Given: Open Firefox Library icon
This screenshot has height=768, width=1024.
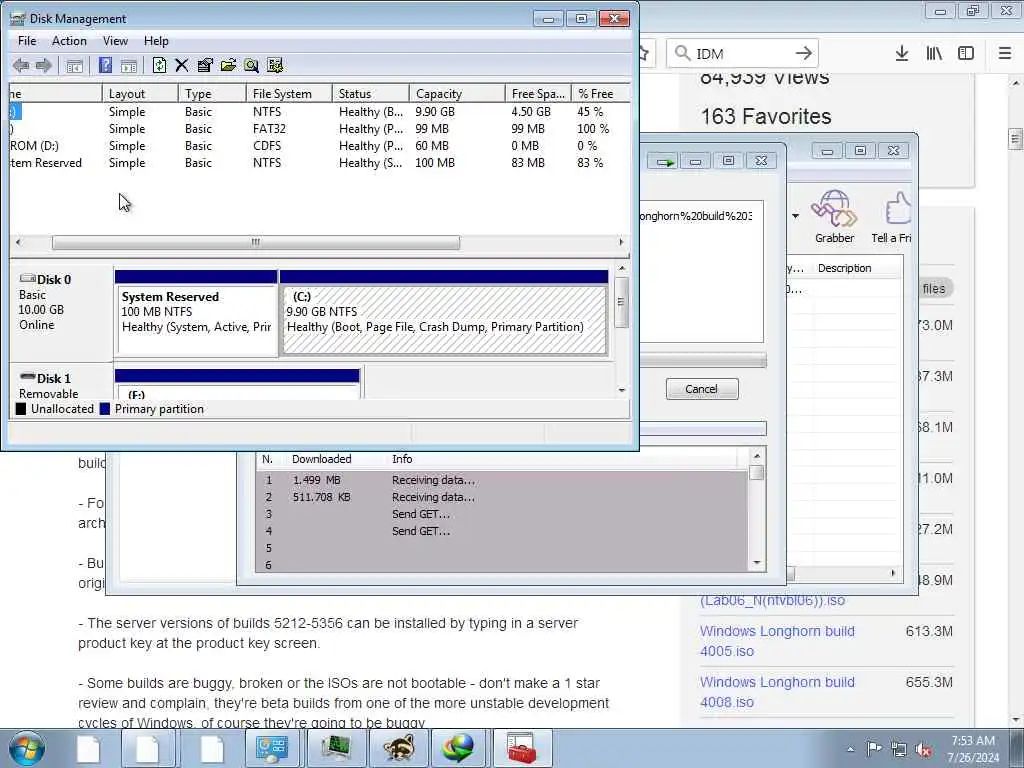Looking at the screenshot, I should point(934,53).
